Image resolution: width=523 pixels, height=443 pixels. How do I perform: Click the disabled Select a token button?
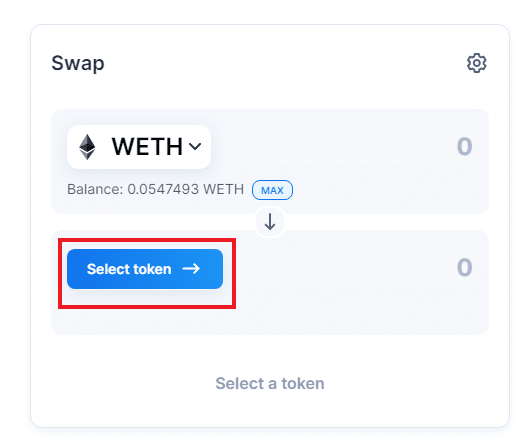[x=270, y=383]
